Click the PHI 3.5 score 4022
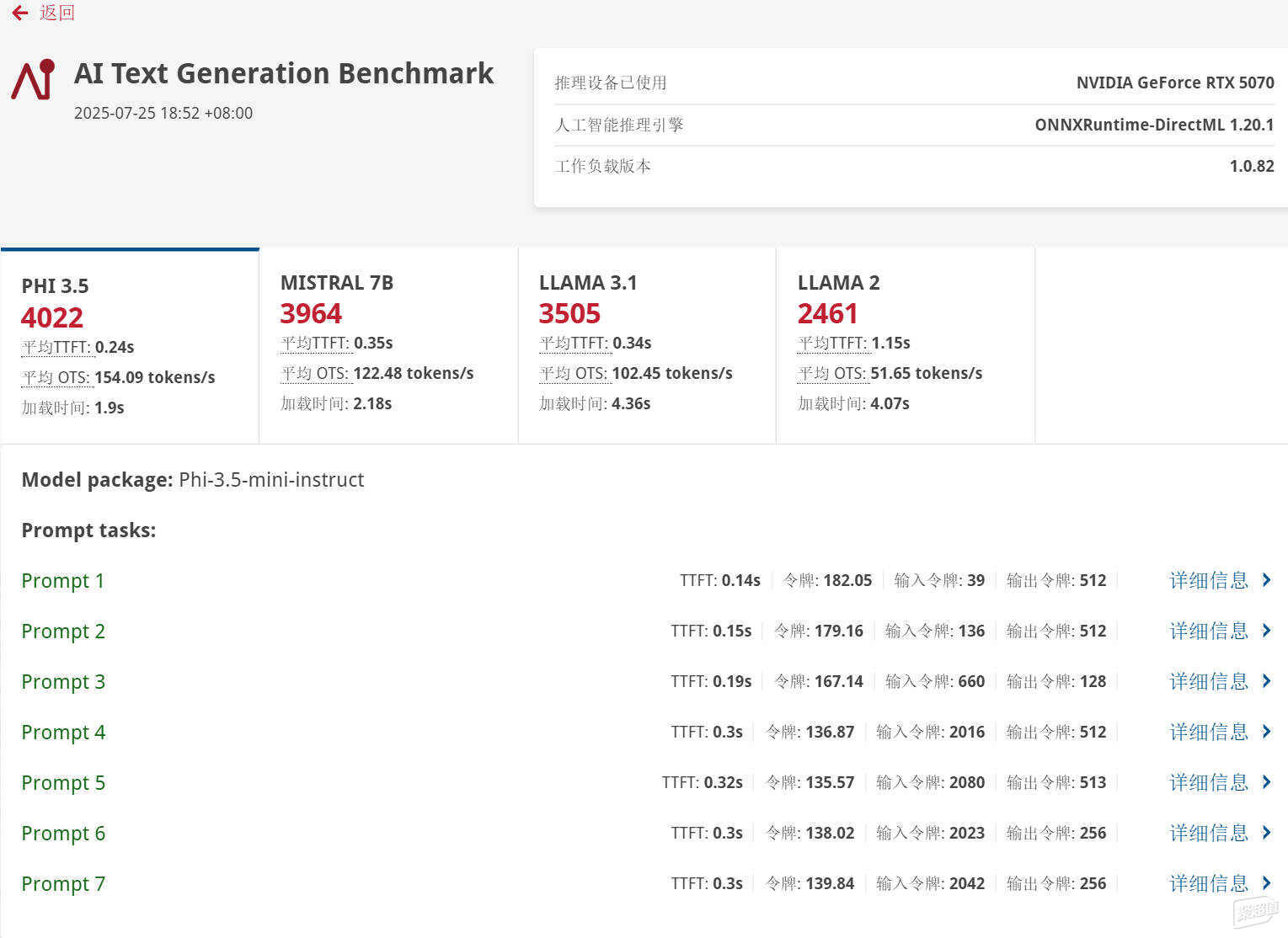Screen dimensions: 1288x938 [x=52, y=317]
